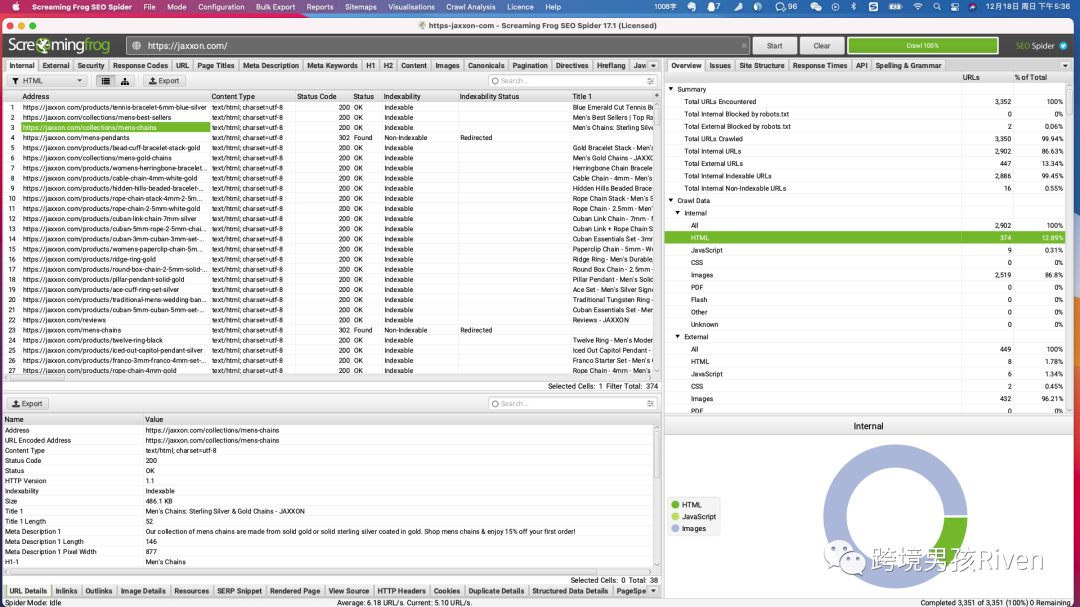Click the play circle icon in the menu bar
The height and width of the screenshot is (607, 1080).
[835, 7]
